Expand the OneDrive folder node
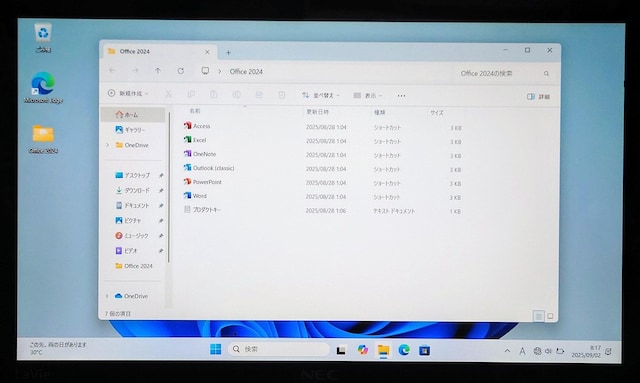 (x=108, y=145)
